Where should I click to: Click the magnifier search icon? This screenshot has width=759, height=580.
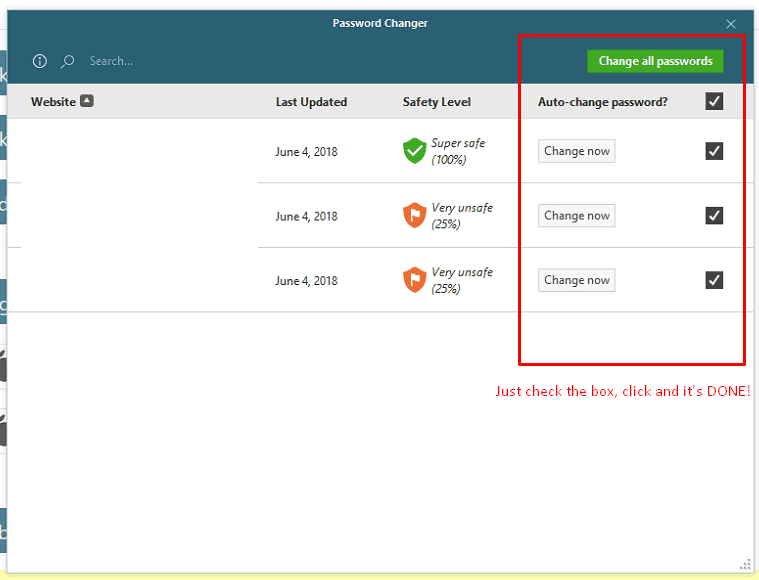click(67, 61)
